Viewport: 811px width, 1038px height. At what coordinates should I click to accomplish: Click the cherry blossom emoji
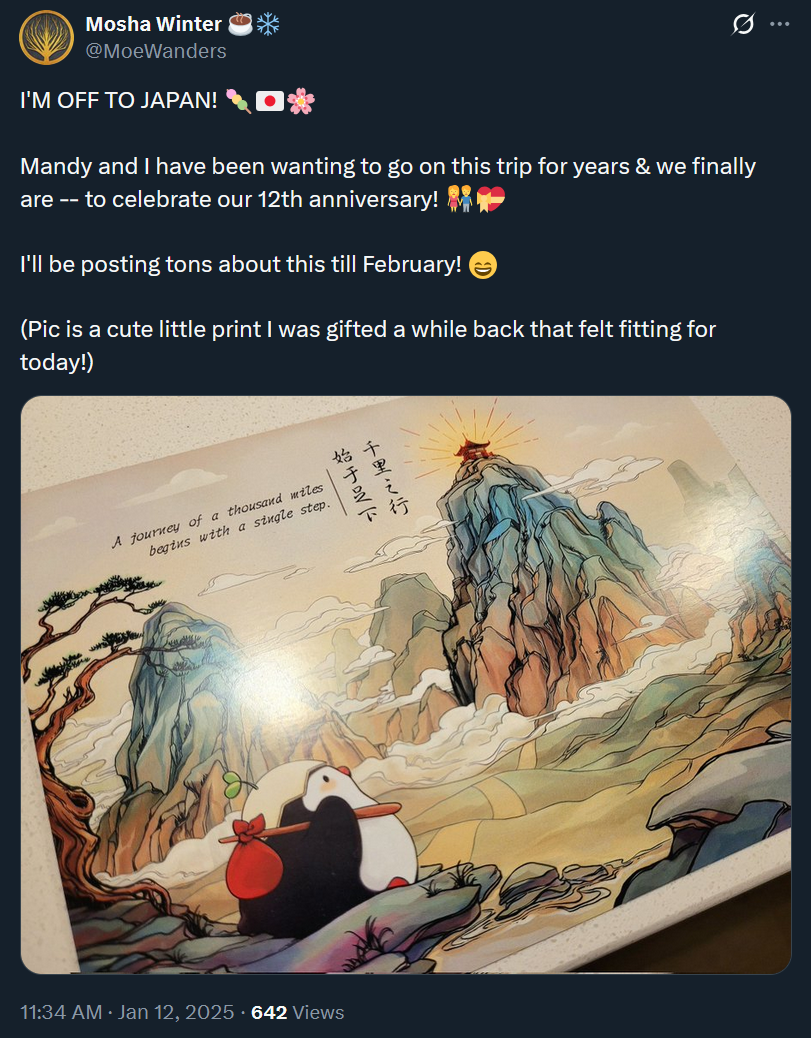pyautogui.click(x=301, y=101)
